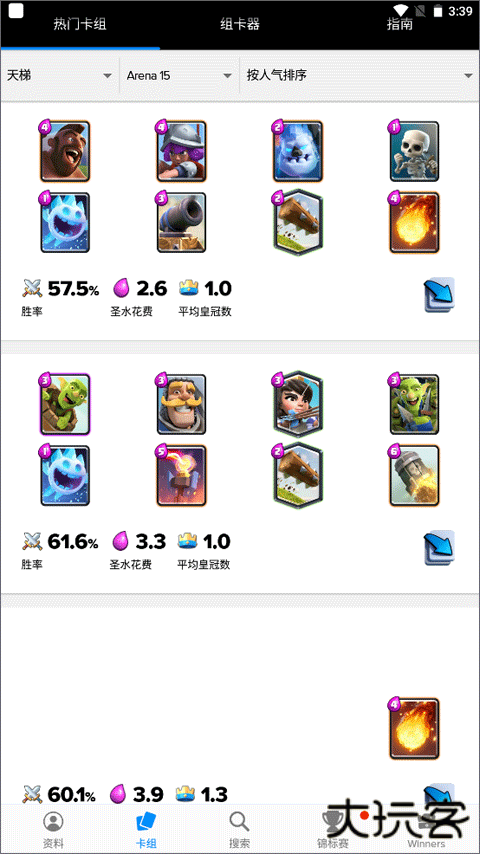
Task: Copy the first deck with blue arrow
Action: (x=439, y=295)
